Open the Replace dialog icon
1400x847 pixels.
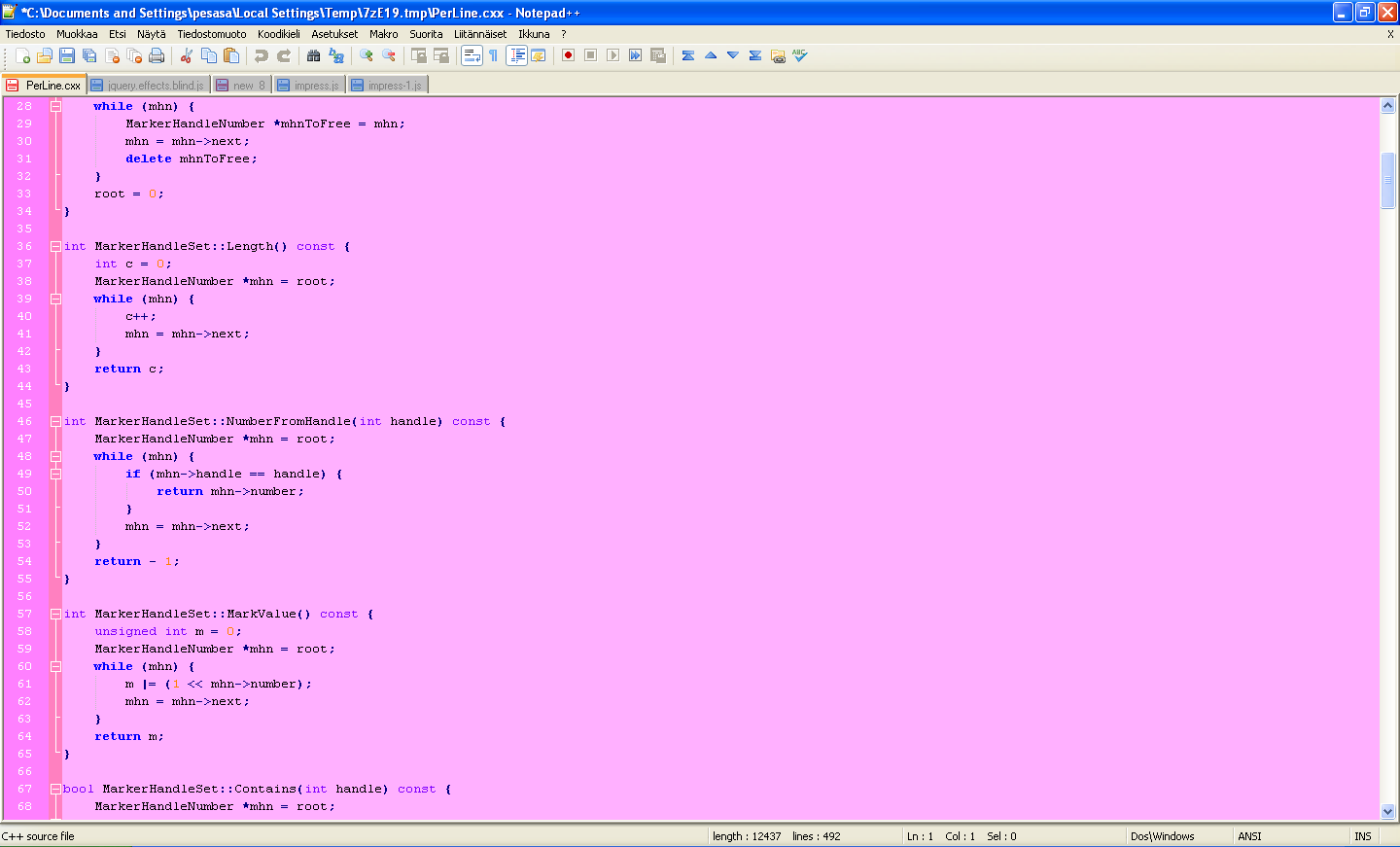click(336, 55)
